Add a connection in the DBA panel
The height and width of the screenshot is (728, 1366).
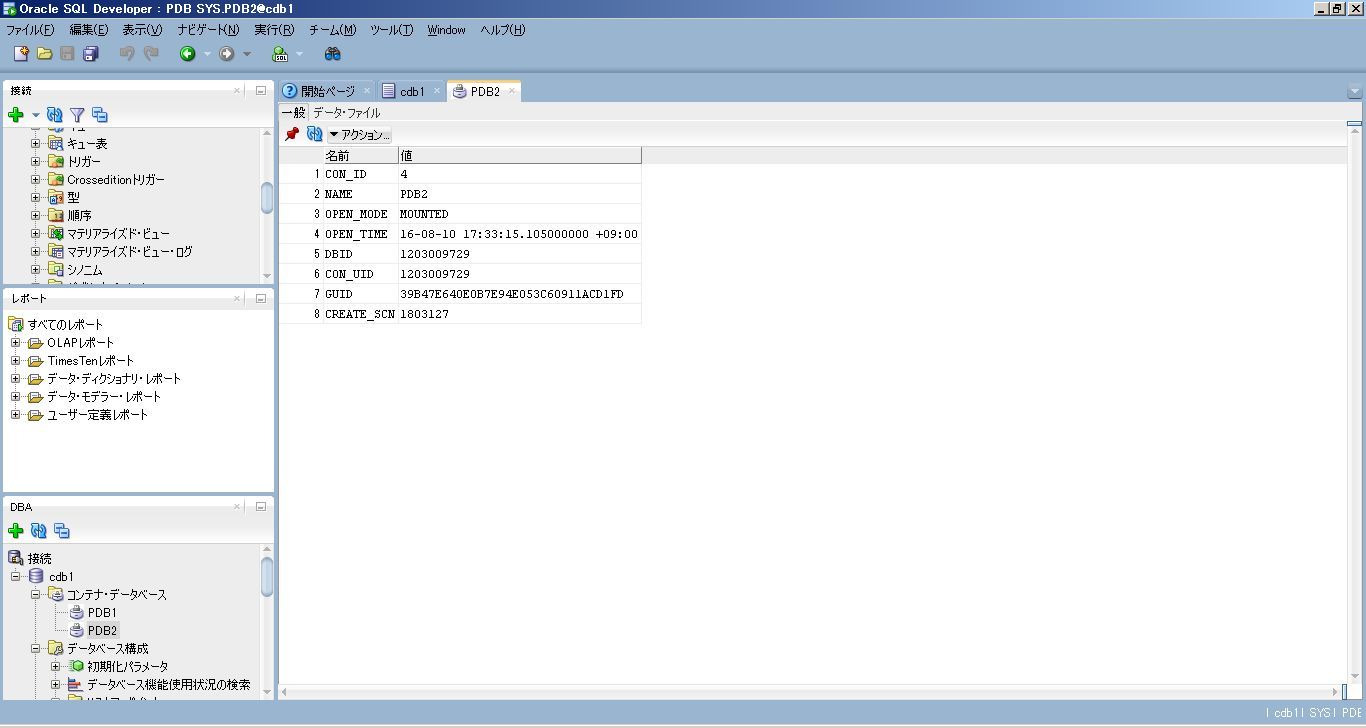click(15, 531)
